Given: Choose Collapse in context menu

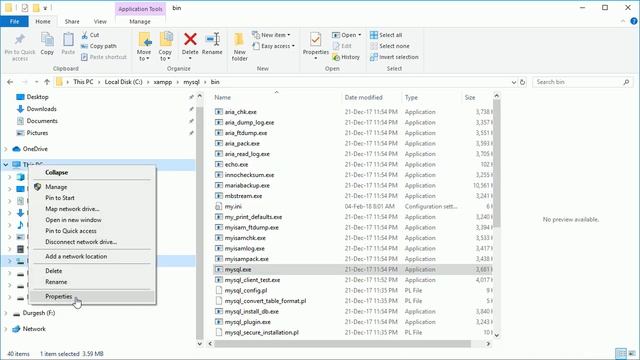Looking at the screenshot, I should tap(92, 172).
